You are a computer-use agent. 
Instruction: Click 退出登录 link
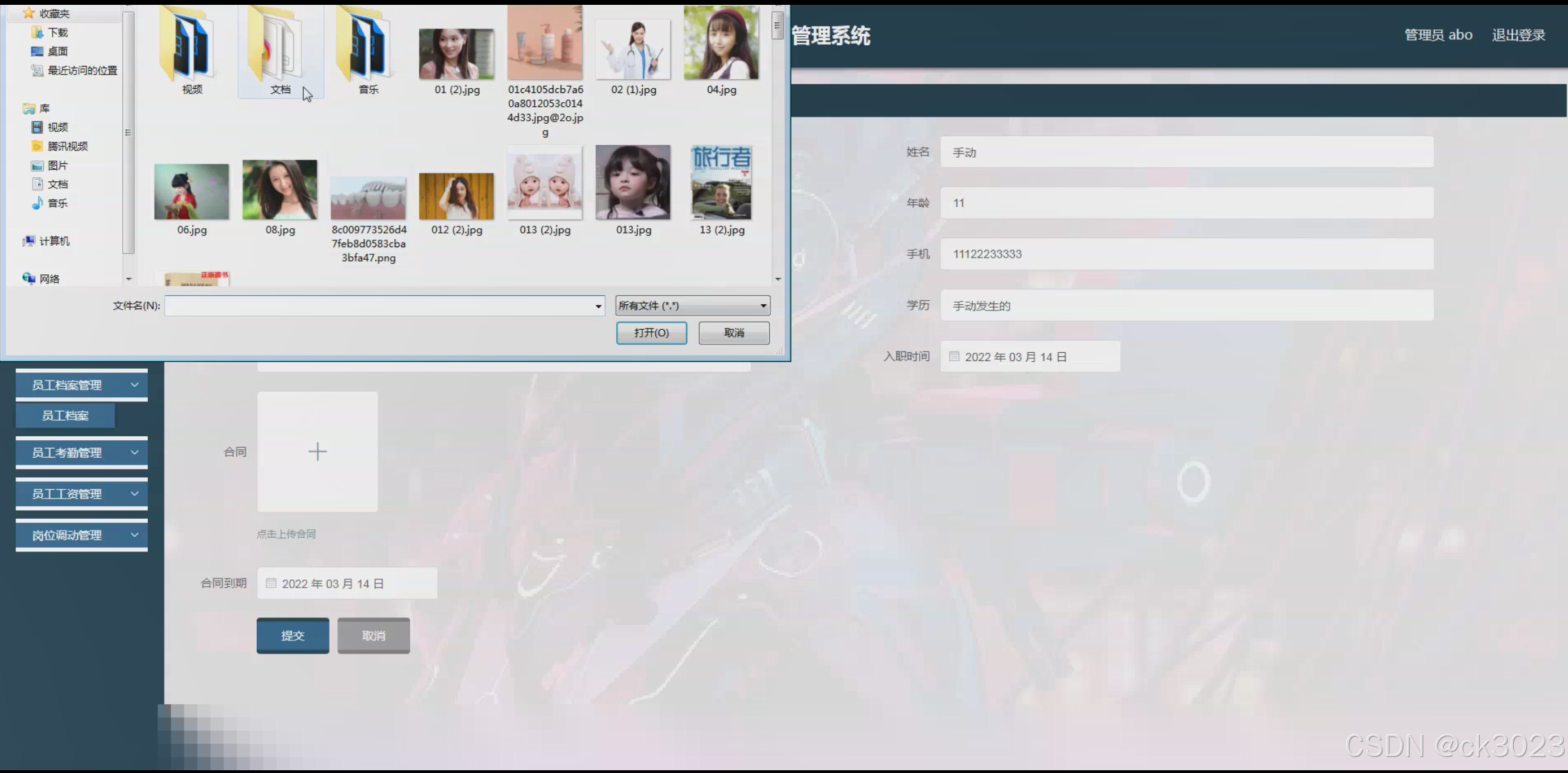pos(1518,35)
